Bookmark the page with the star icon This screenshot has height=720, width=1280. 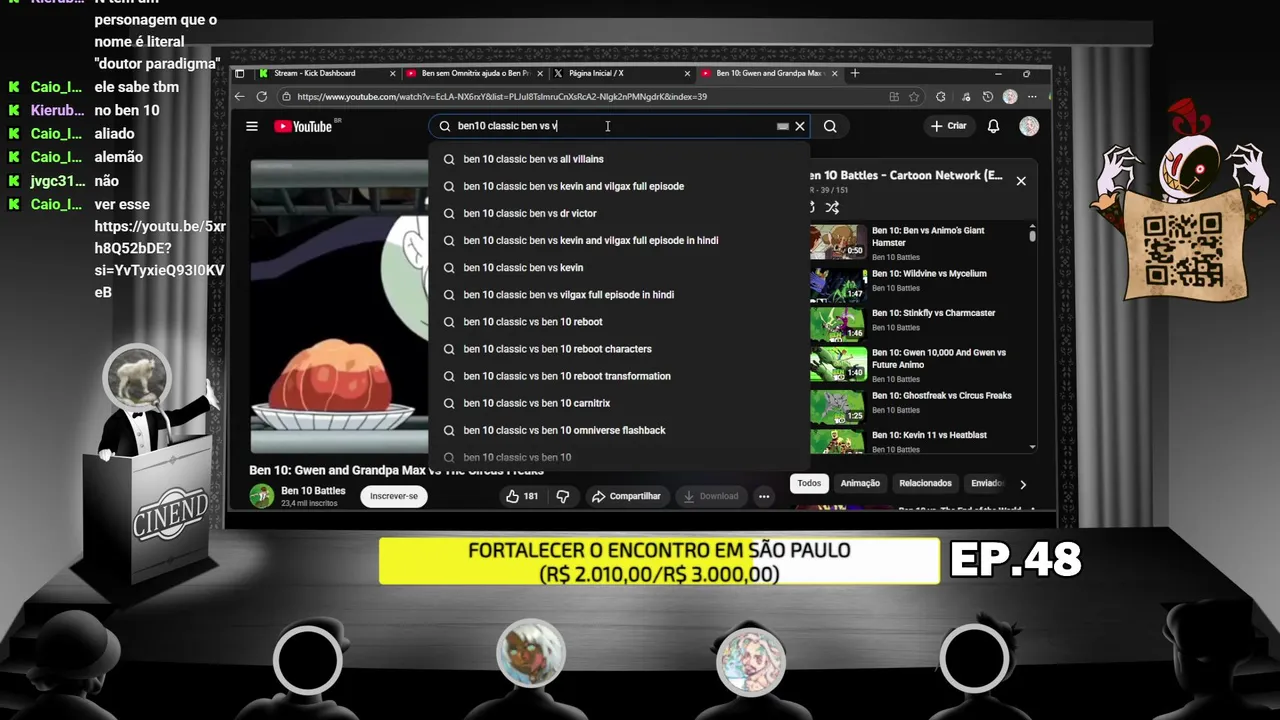[x=914, y=97]
